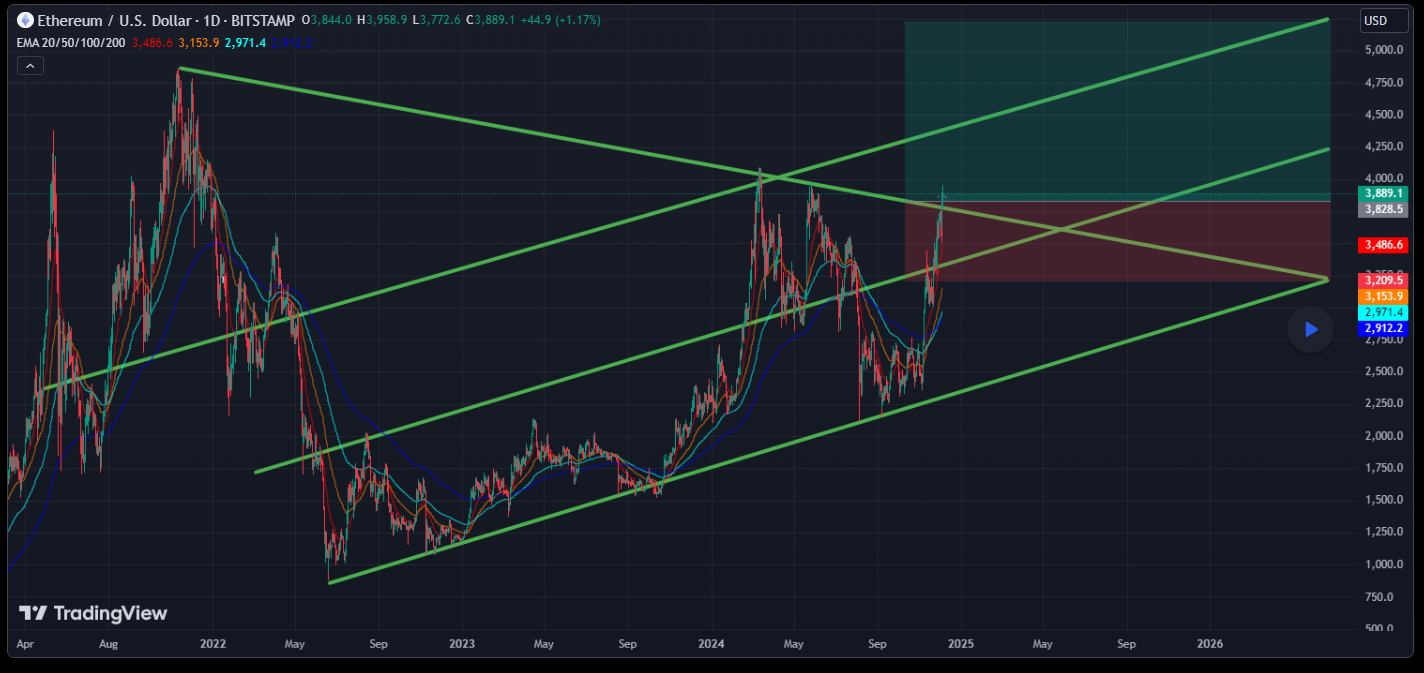Click the orange 3,153.9 EMA price tag

click(x=1383, y=297)
